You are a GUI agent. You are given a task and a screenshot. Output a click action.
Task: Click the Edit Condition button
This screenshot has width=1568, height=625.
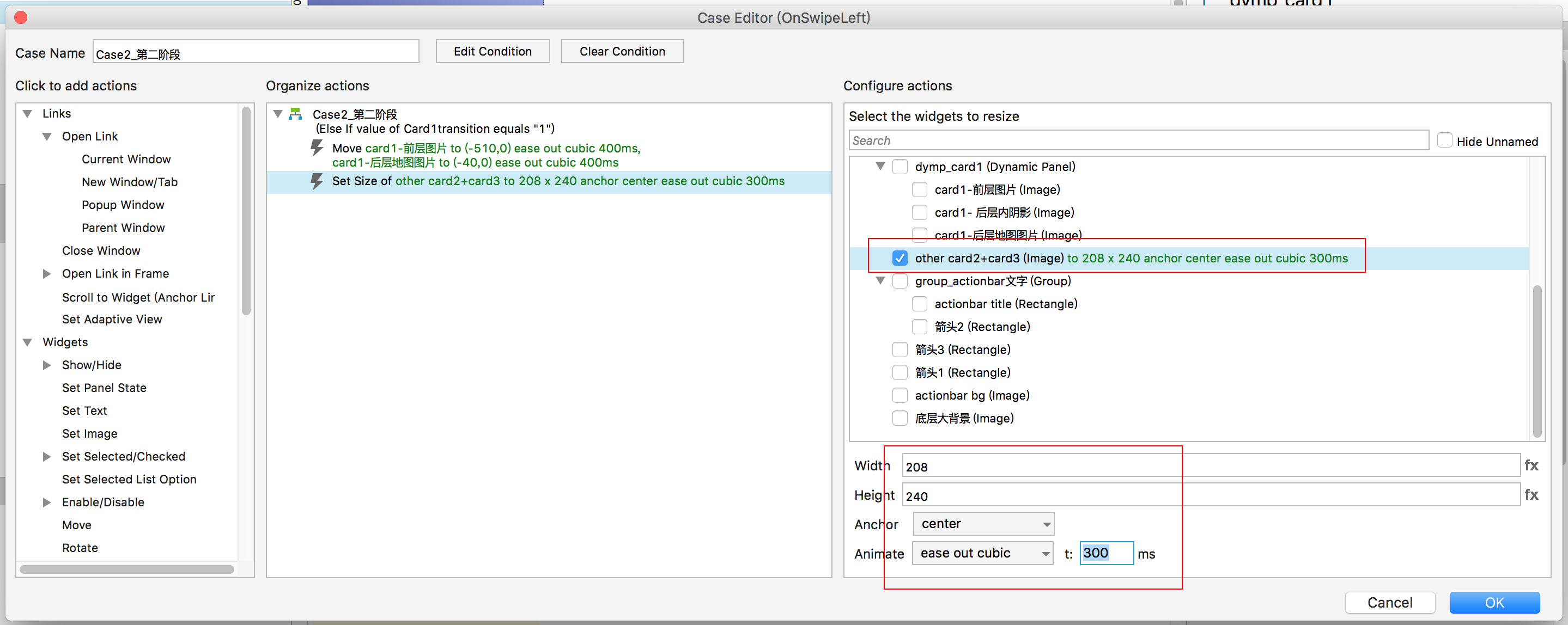pos(493,52)
